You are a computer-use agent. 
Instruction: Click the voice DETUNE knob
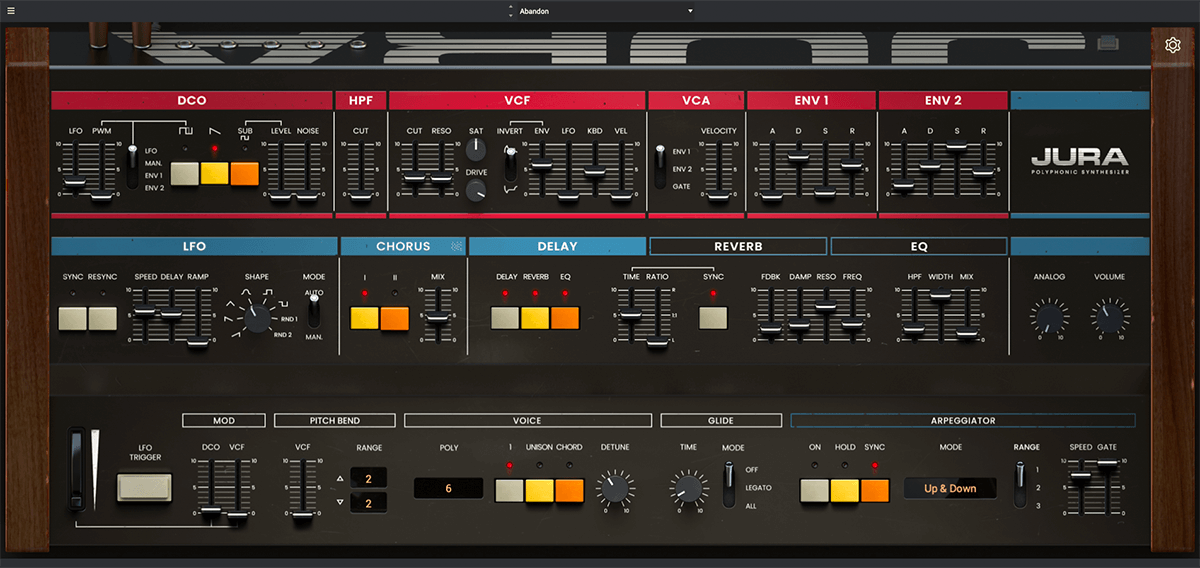(615, 488)
